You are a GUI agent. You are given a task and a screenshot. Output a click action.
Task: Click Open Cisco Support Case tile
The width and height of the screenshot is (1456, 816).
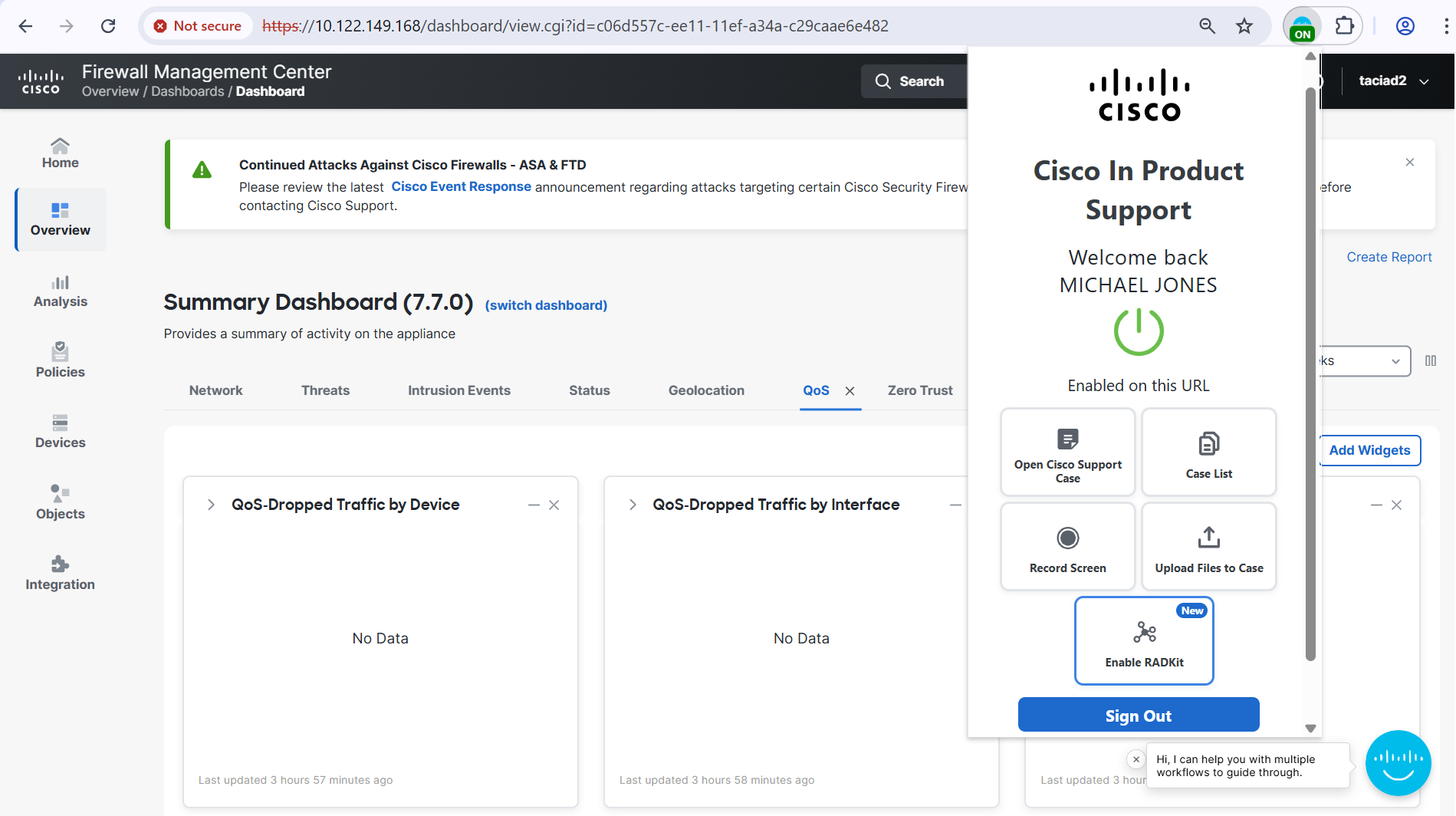pyautogui.click(x=1067, y=452)
